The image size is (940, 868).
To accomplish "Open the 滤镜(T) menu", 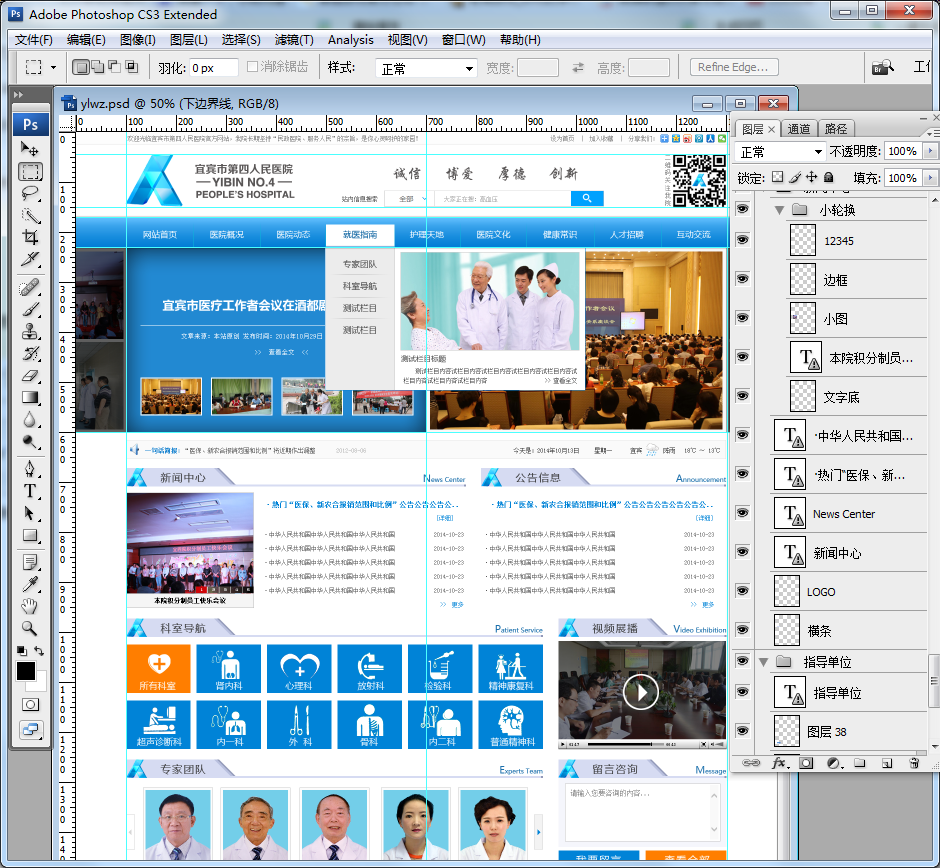I will pos(294,40).
